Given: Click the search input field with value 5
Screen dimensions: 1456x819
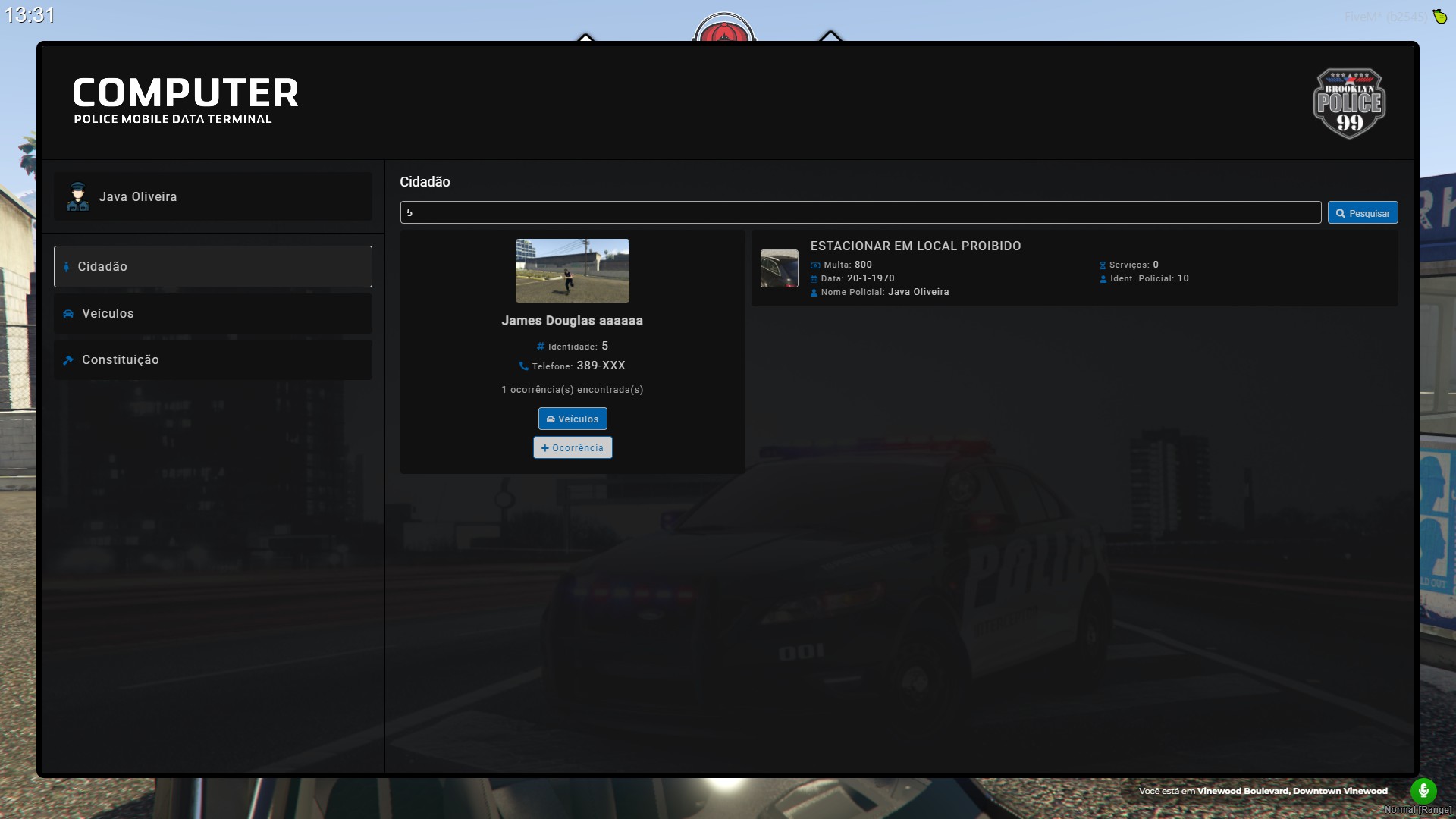Looking at the screenshot, I should pyautogui.click(x=861, y=212).
